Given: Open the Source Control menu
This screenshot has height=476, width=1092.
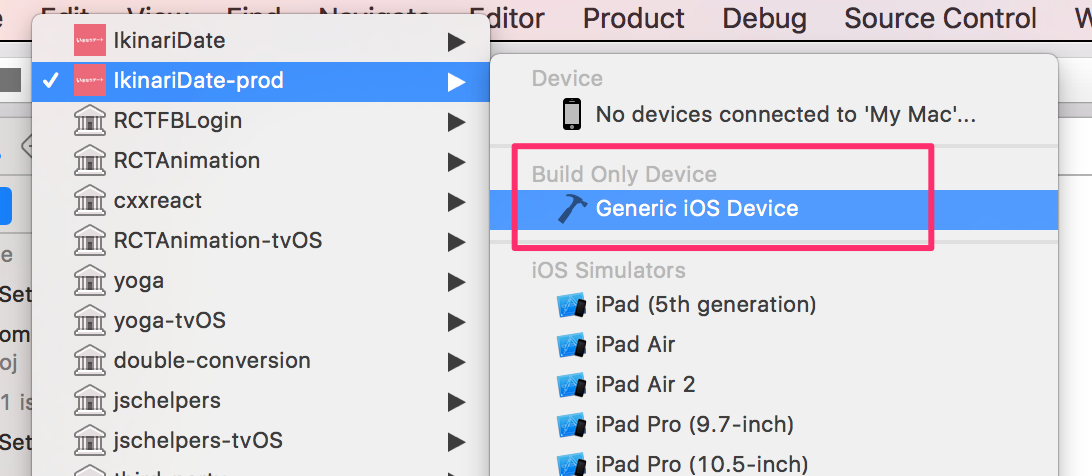Looking at the screenshot, I should pos(940,18).
